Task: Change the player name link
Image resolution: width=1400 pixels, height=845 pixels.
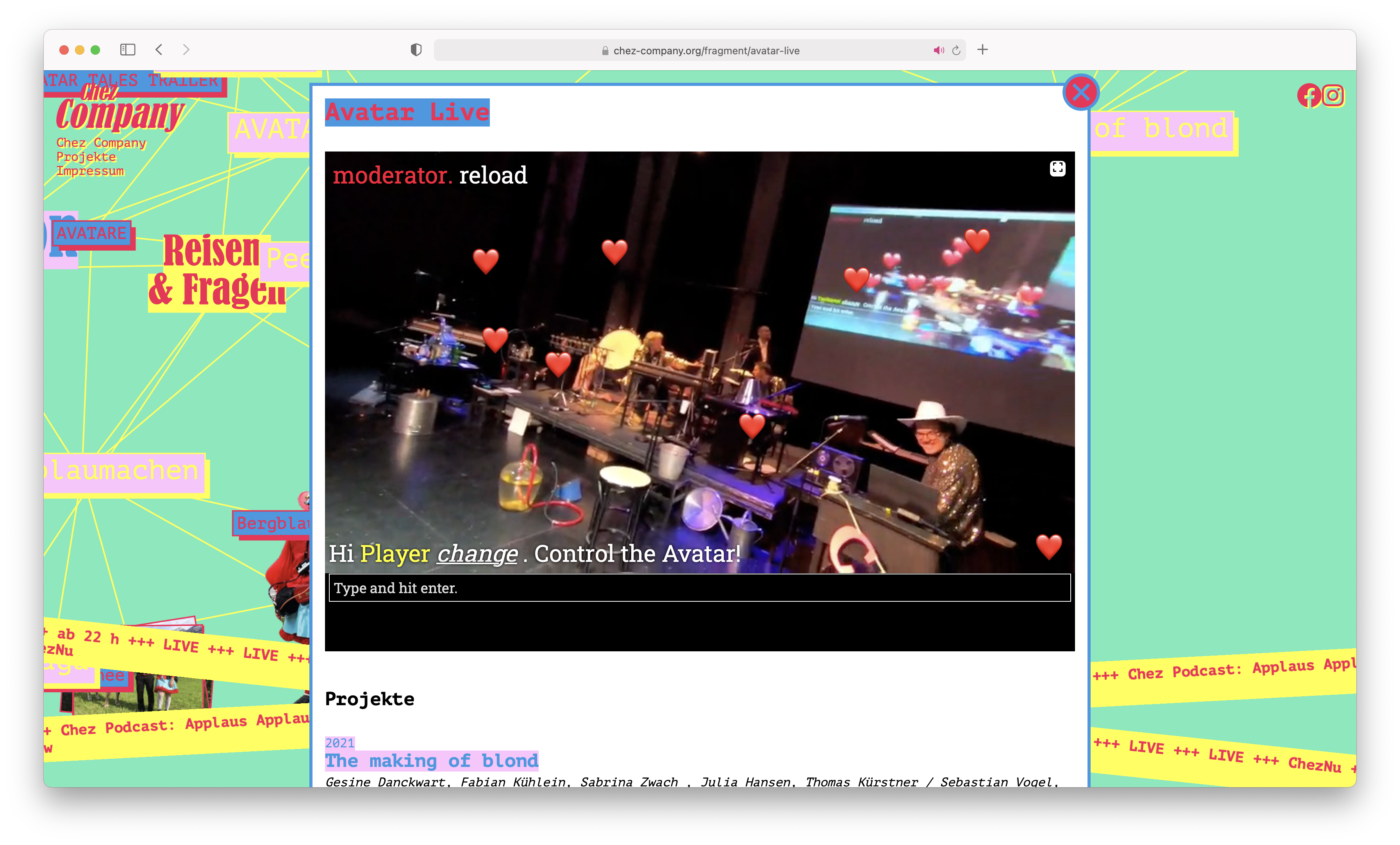Action: pos(477,554)
